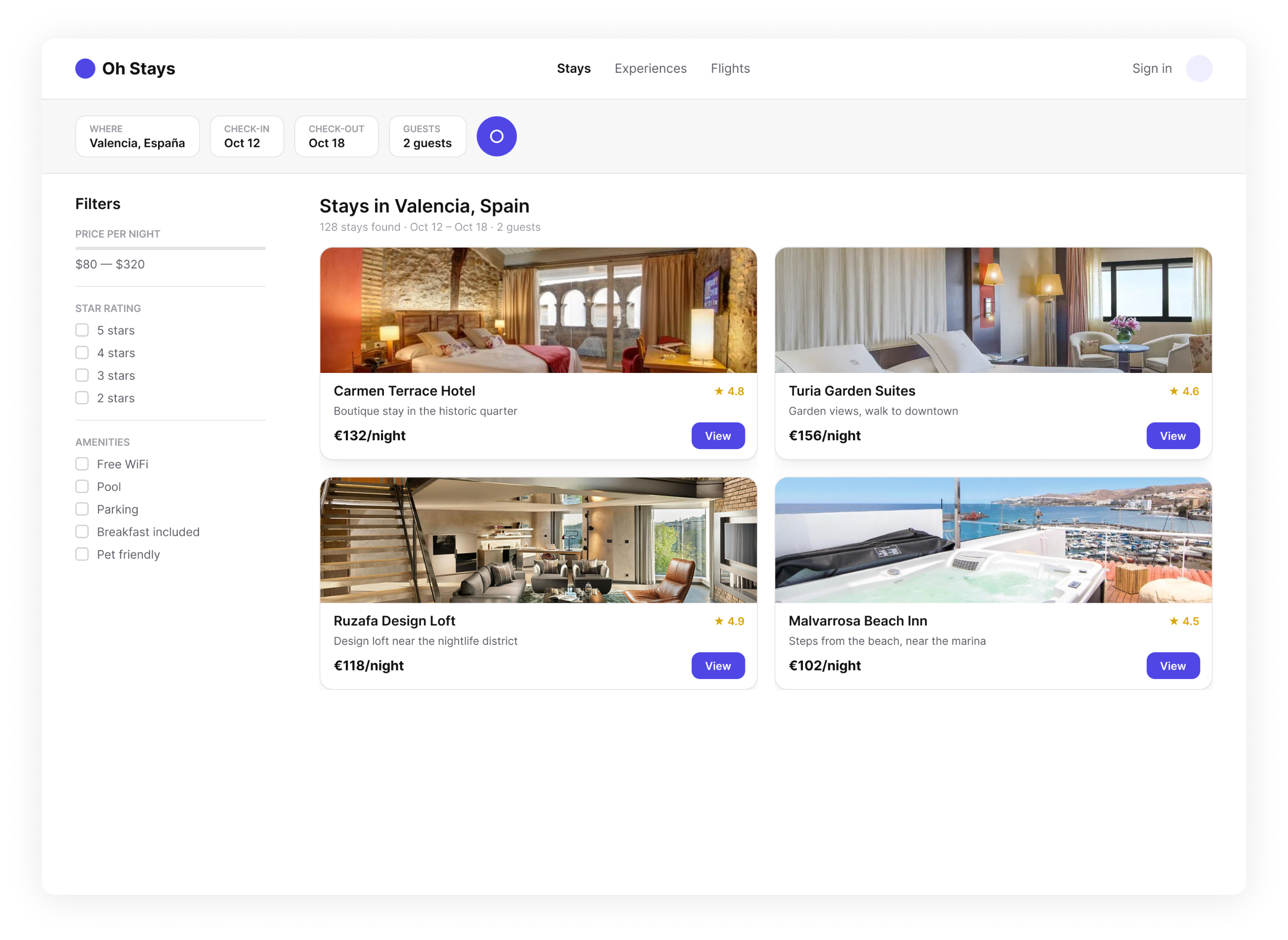
Task: Click the 4.8 star rating on Carmen Terrace Hotel
Action: (x=729, y=391)
